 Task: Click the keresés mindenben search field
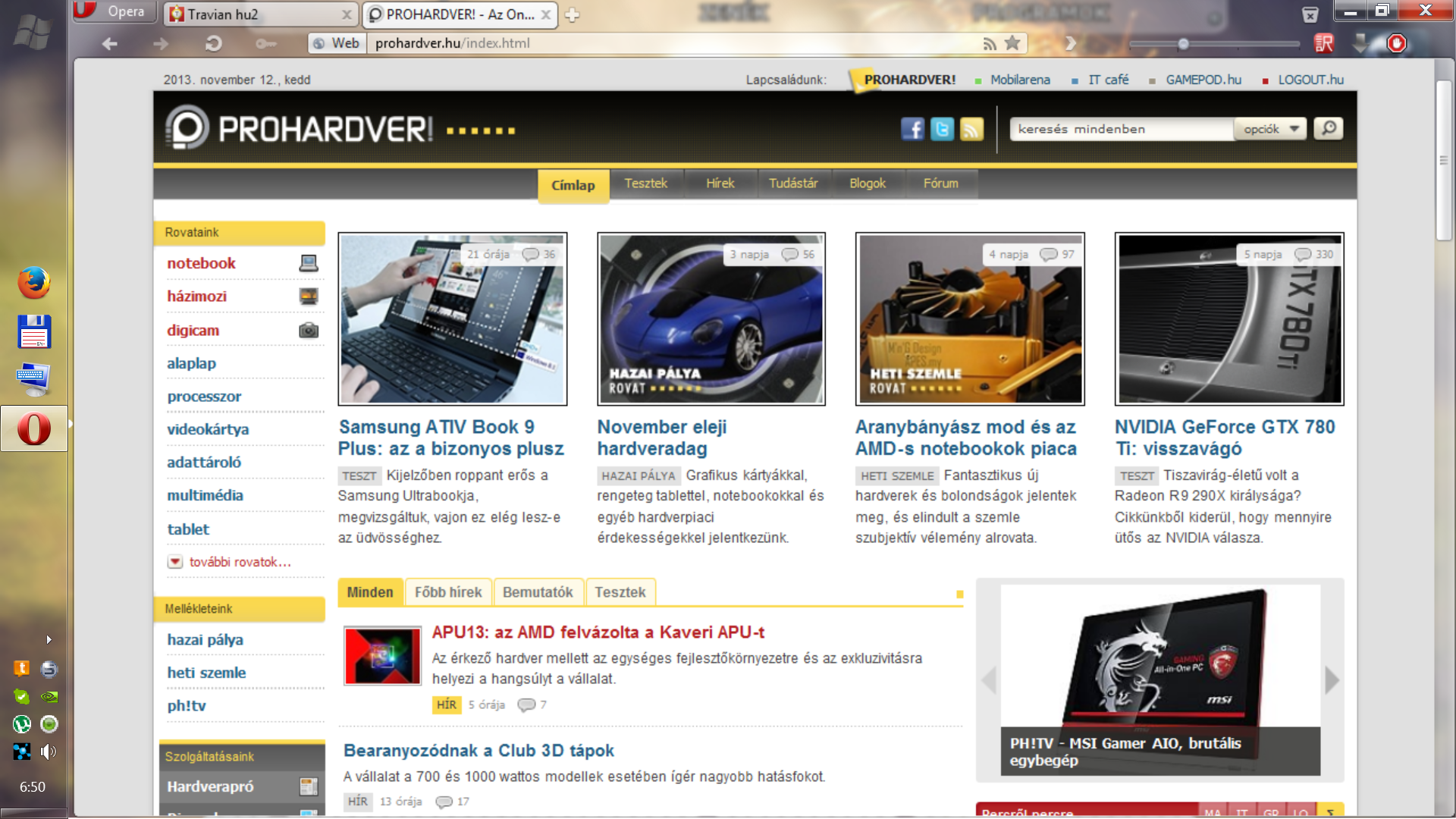1122,129
